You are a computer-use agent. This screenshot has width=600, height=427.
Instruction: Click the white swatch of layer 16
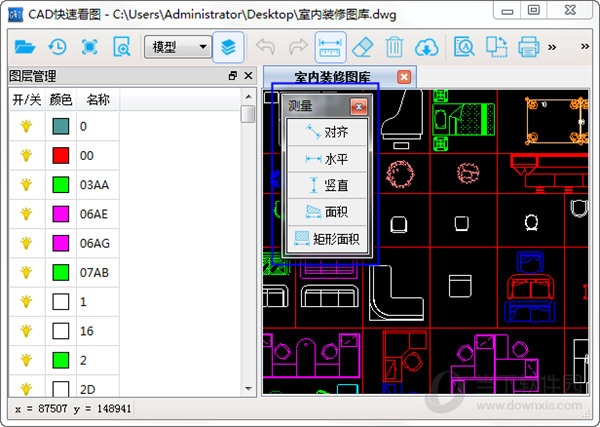(x=60, y=331)
